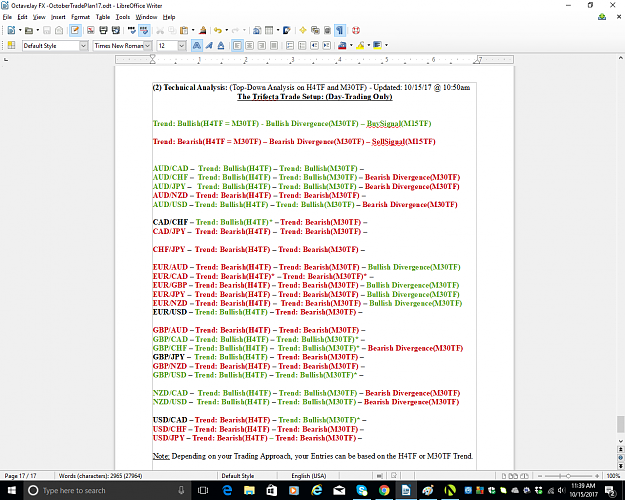625x500 pixels.
Task: Click the Undo arrow icon
Action: coord(218,30)
